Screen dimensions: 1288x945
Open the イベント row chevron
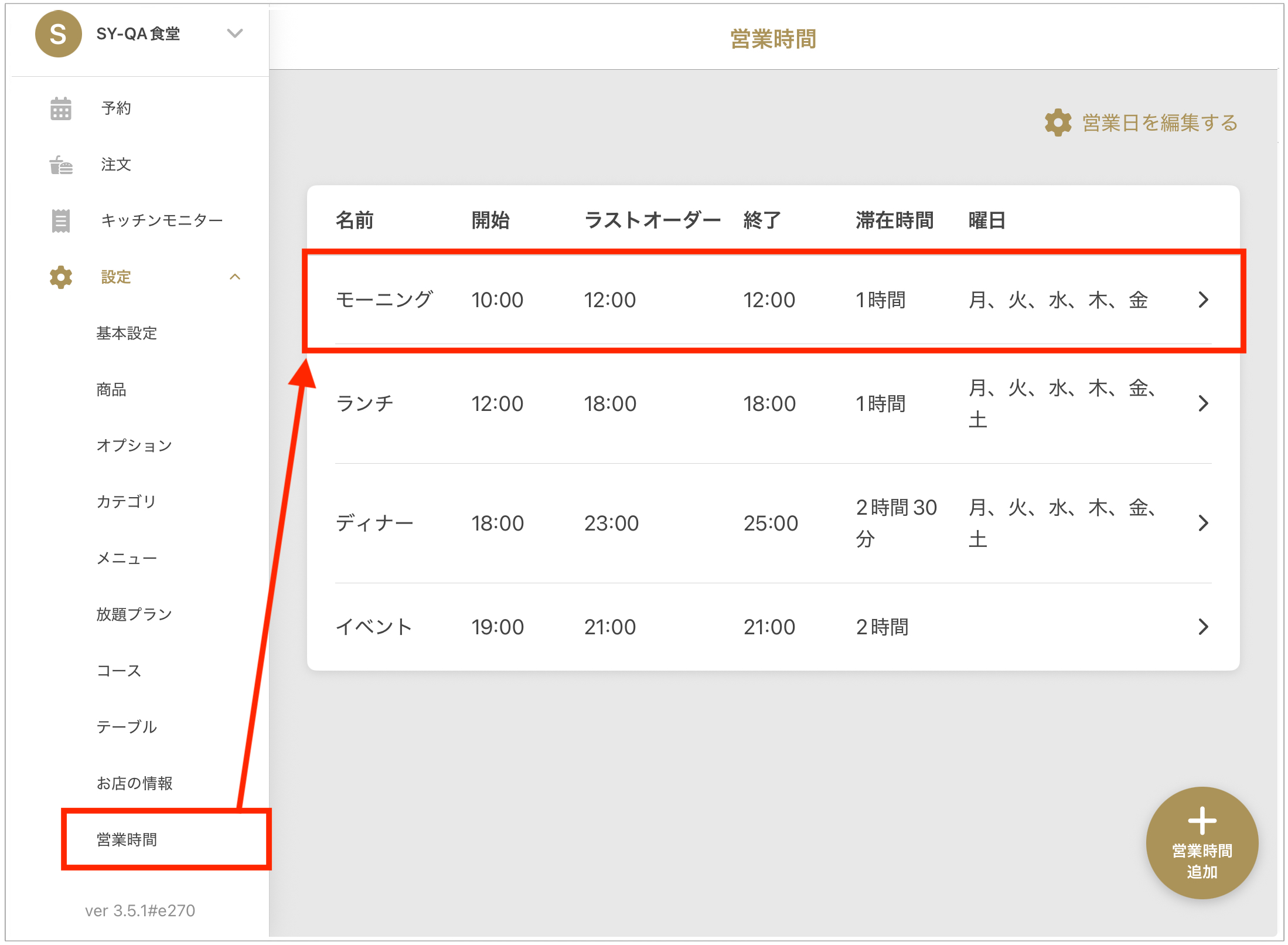coord(1203,627)
